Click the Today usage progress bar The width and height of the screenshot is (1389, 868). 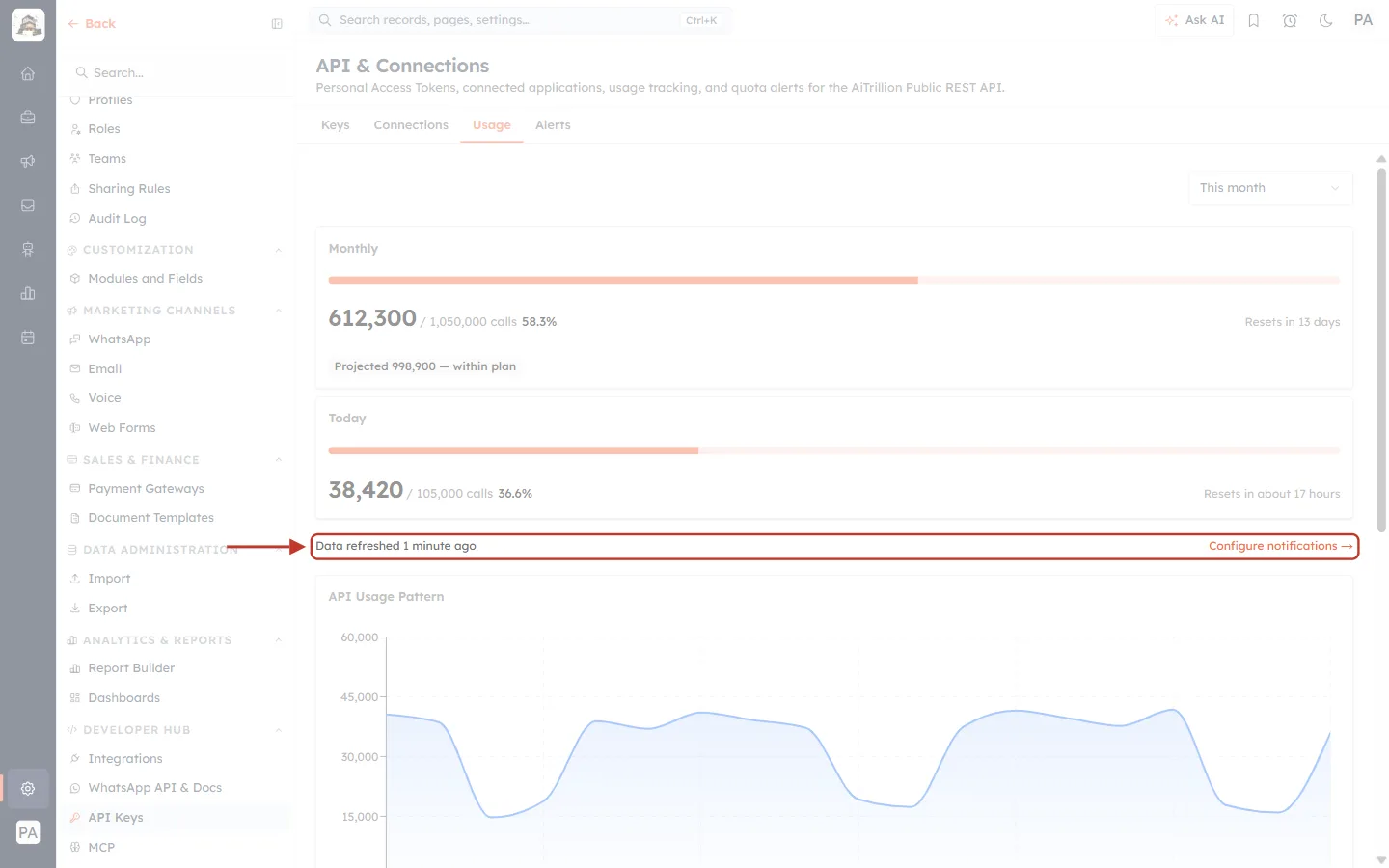coord(834,450)
